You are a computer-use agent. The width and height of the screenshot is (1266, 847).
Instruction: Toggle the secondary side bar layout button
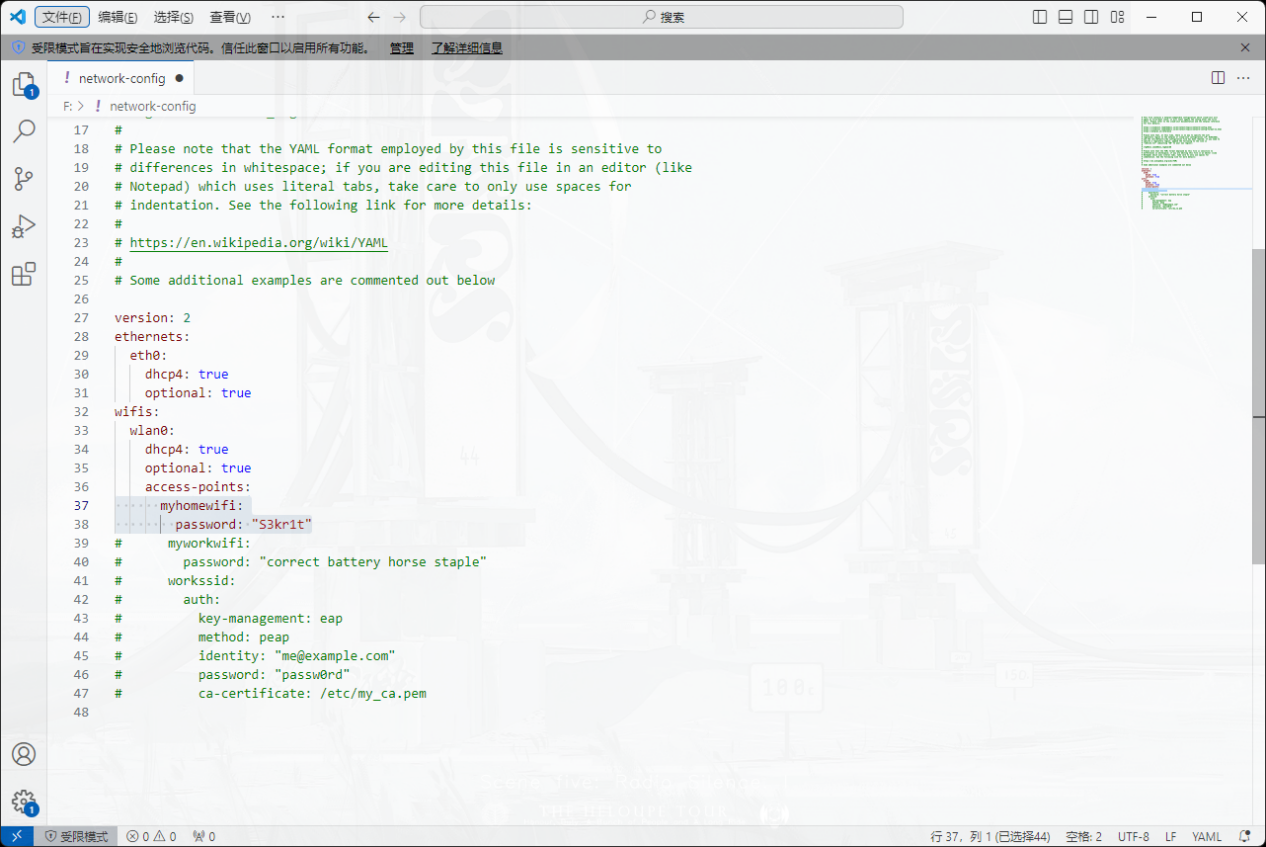1091,17
